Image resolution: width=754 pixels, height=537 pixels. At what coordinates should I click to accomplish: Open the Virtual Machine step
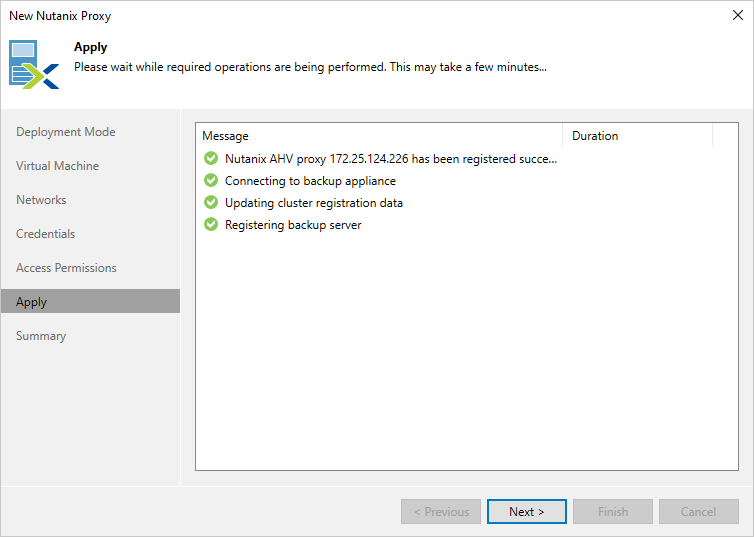pos(57,166)
